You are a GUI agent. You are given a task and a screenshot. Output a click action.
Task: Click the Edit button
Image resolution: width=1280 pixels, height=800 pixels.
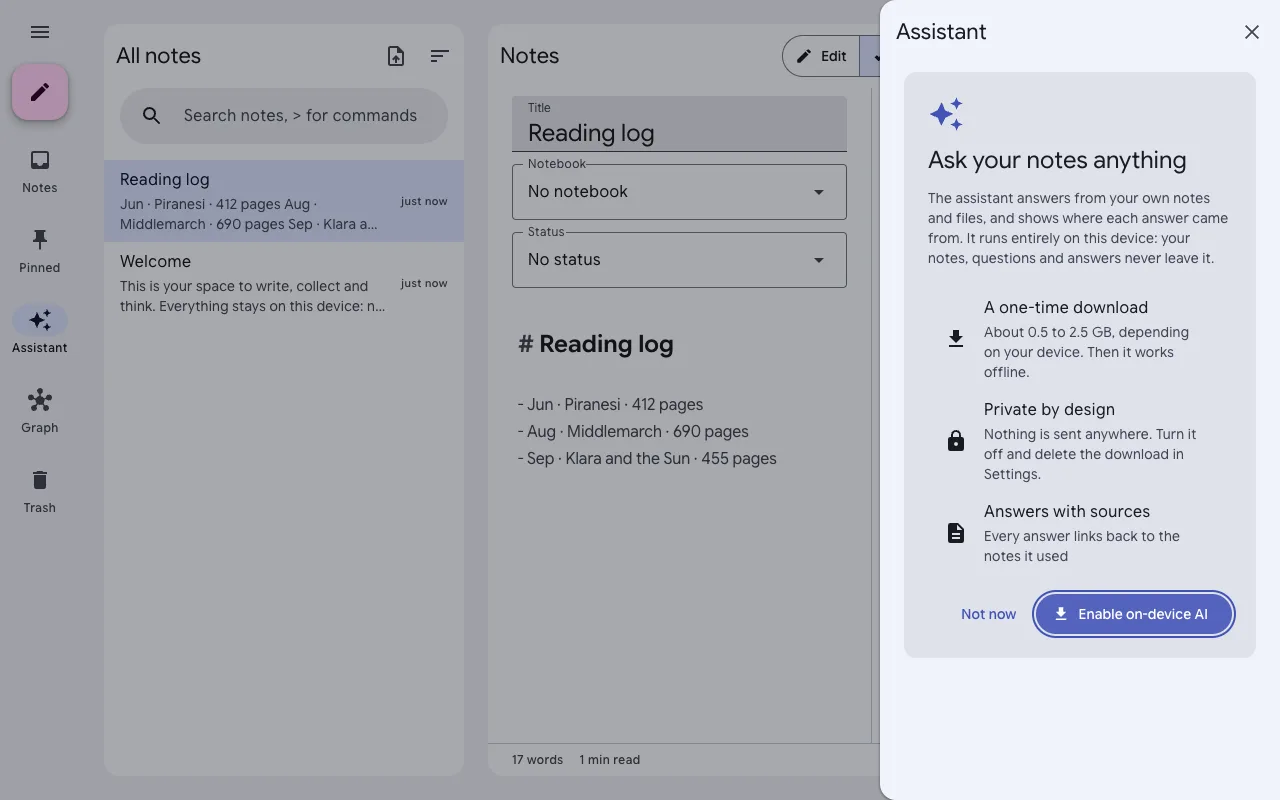[x=821, y=56]
